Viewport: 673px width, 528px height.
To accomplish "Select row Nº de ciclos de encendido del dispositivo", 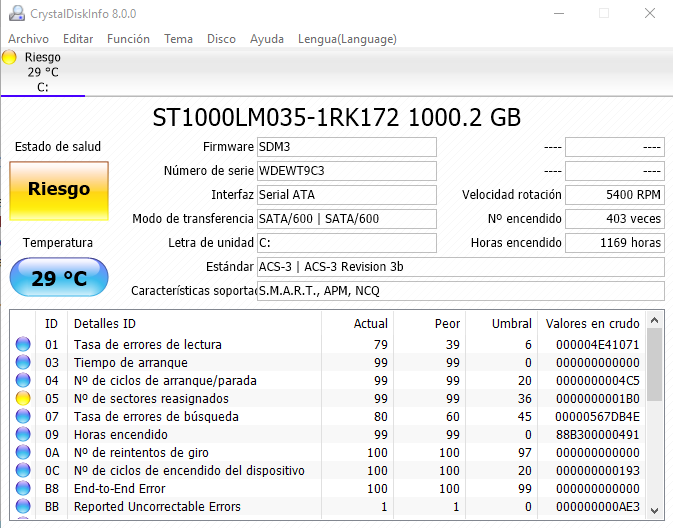I will pos(328,470).
